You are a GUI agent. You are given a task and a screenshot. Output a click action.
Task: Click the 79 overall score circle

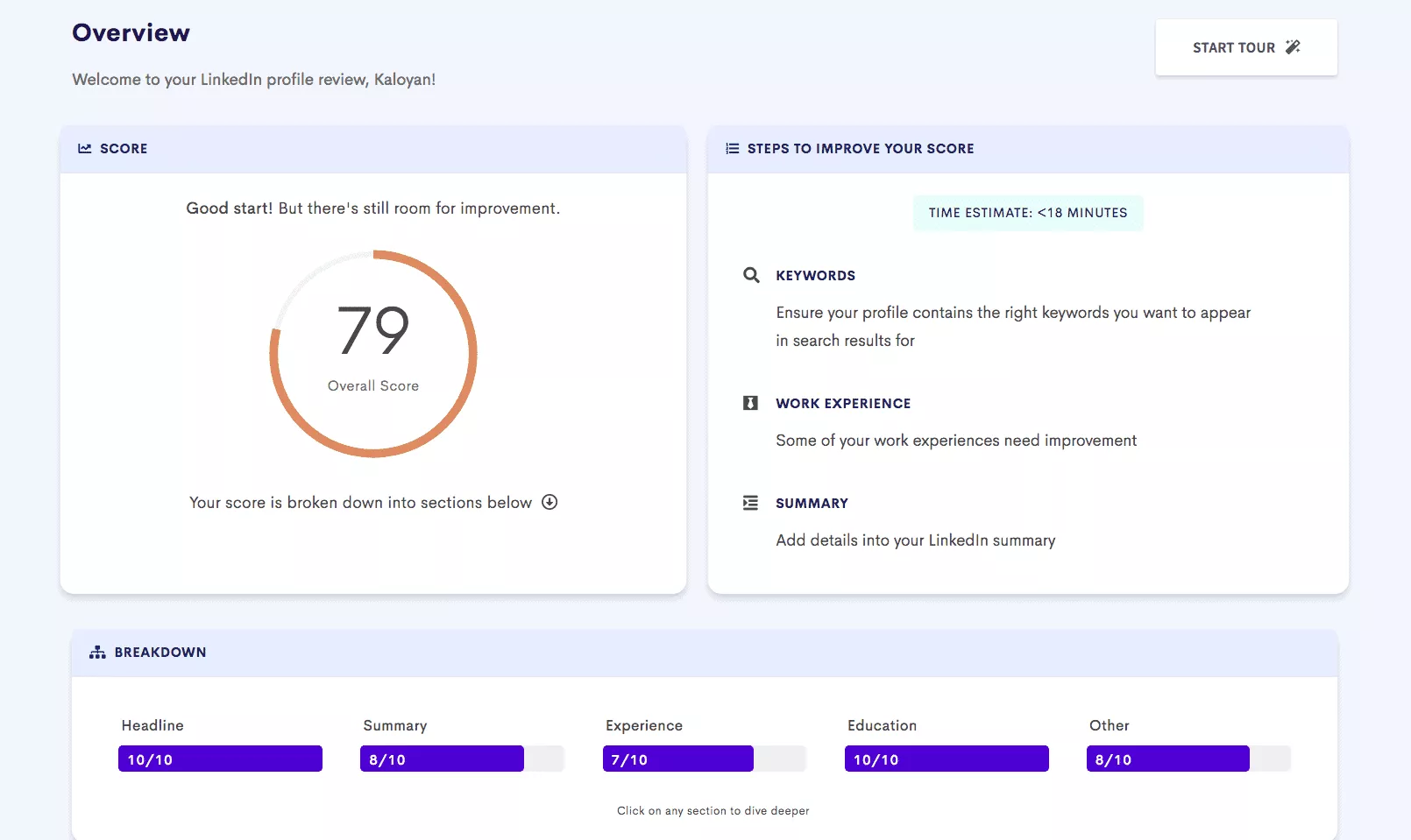(373, 354)
